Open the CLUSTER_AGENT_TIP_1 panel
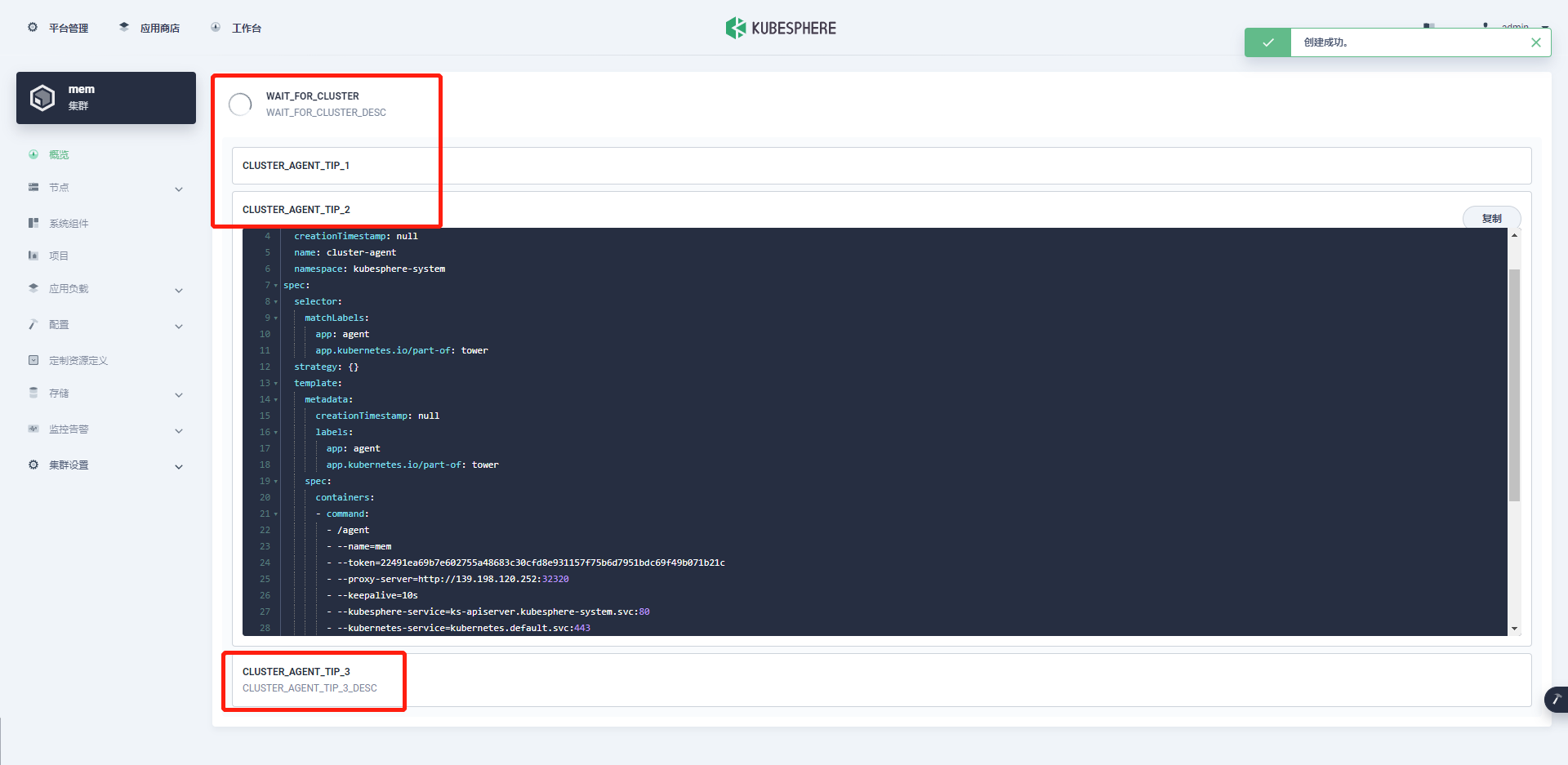 click(x=881, y=166)
